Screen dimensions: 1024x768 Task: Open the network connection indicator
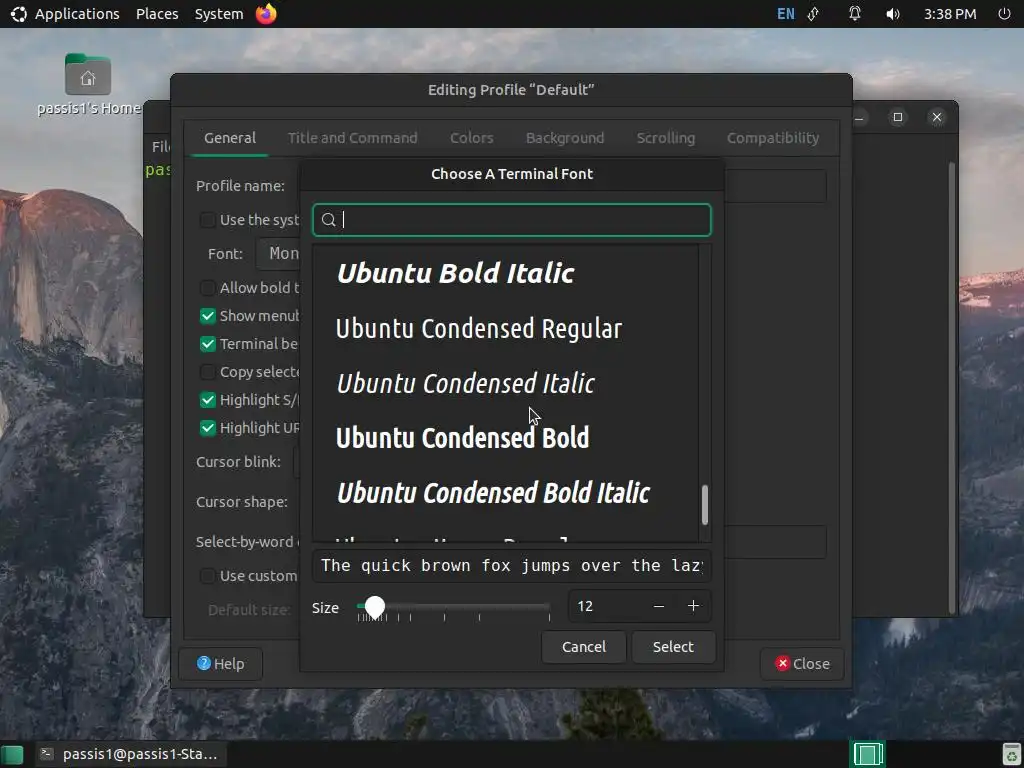(814, 14)
